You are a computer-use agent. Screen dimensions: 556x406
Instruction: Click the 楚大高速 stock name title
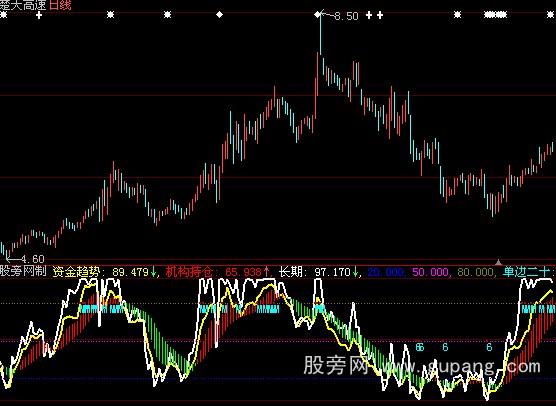point(23,5)
